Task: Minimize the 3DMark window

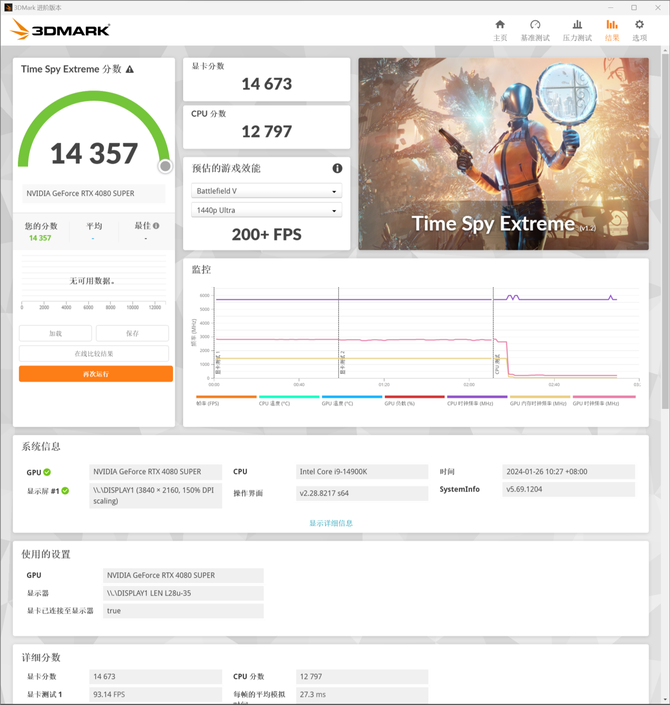Action: pyautogui.click(x=611, y=8)
